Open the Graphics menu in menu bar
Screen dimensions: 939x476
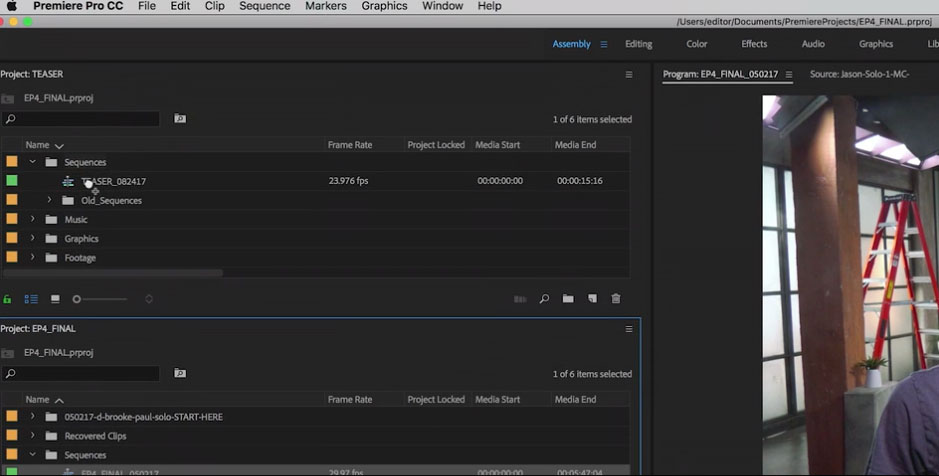pyautogui.click(x=384, y=6)
